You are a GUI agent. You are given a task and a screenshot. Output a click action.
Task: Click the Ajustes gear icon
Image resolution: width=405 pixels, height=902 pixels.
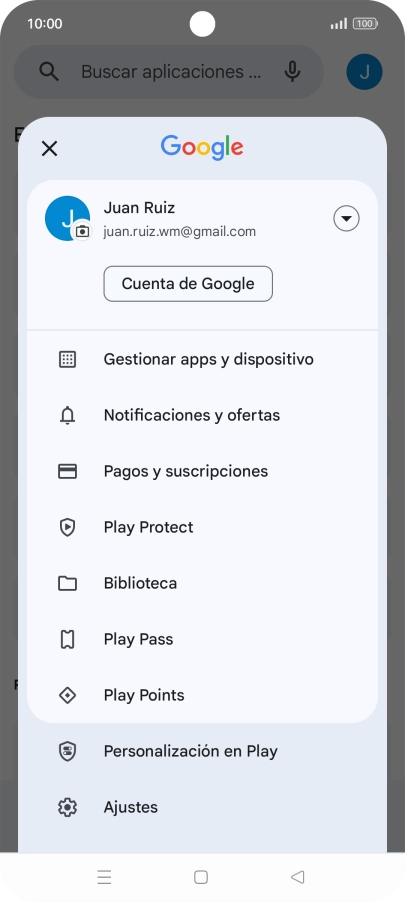click(67, 808)
